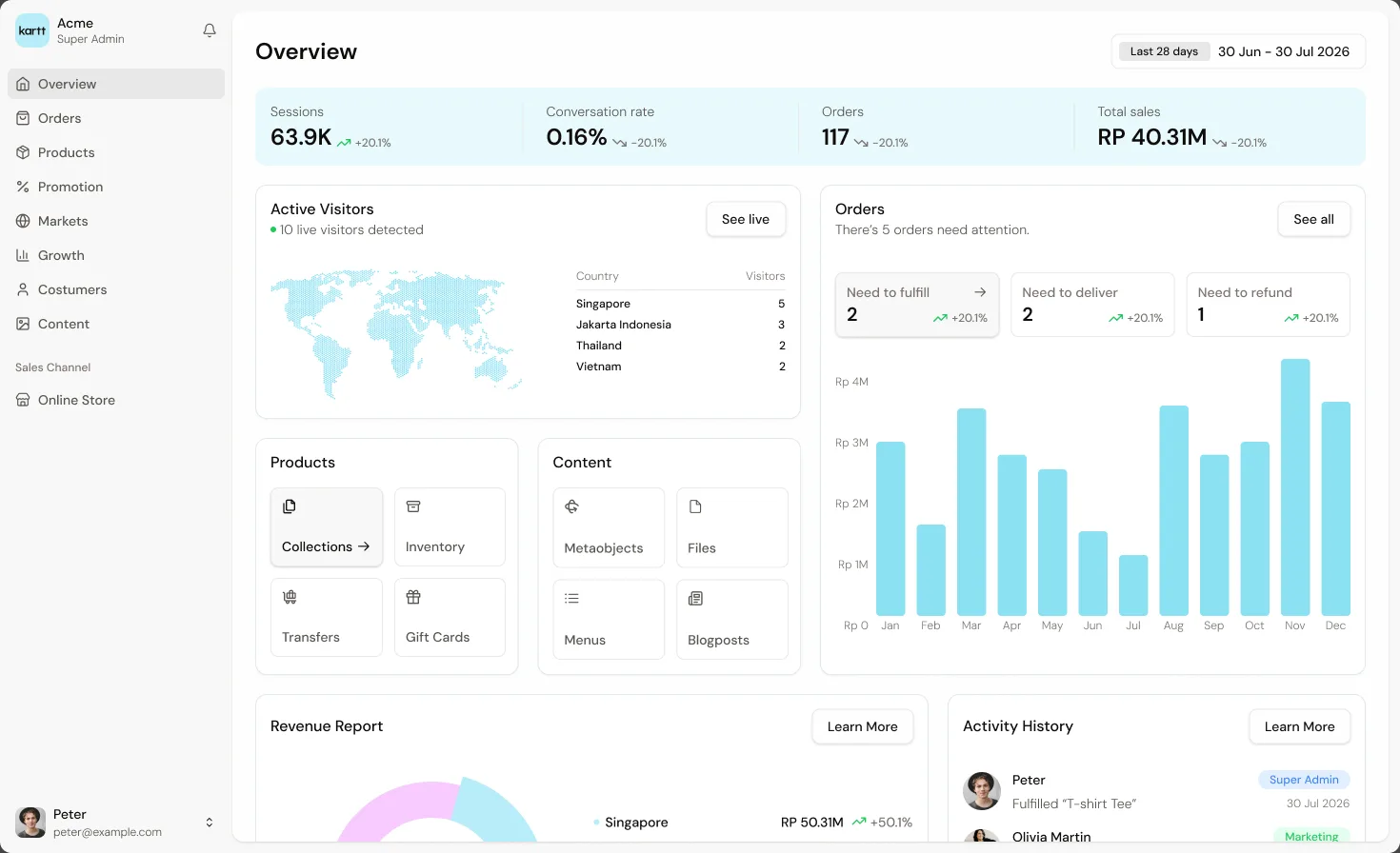Viewport: 1400px width, 853px height.
Task: Click the Growth chart icon in sidebar
Action: pos(23,255)
